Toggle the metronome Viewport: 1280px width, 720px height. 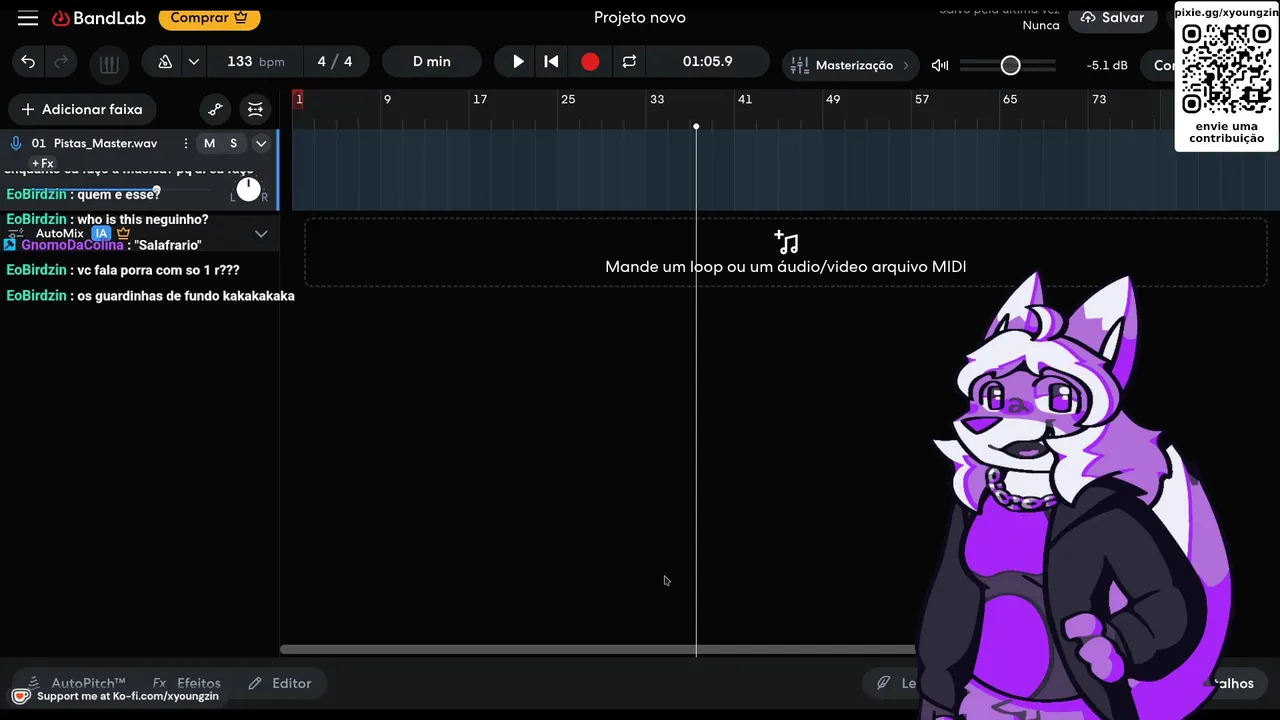click(165, 62)
